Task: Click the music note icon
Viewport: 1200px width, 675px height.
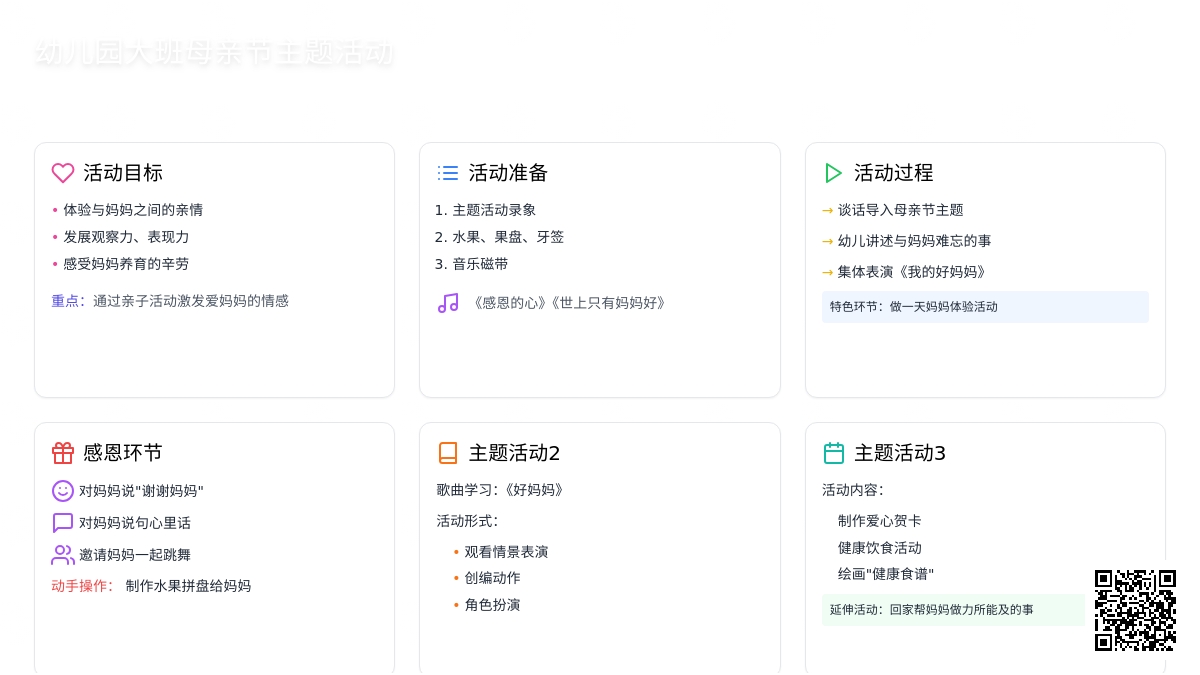Action: pyautogui.click(x=448, y=303)
